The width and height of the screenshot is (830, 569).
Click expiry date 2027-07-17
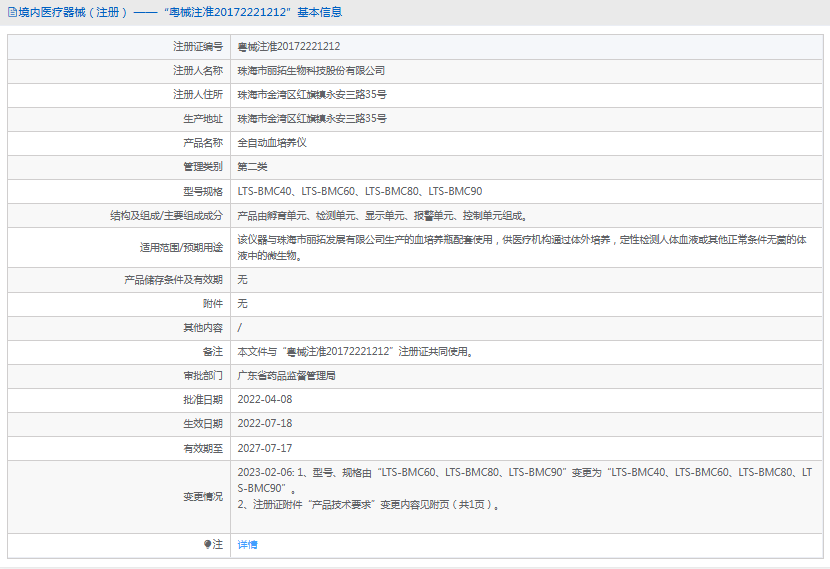coord(265,448)
